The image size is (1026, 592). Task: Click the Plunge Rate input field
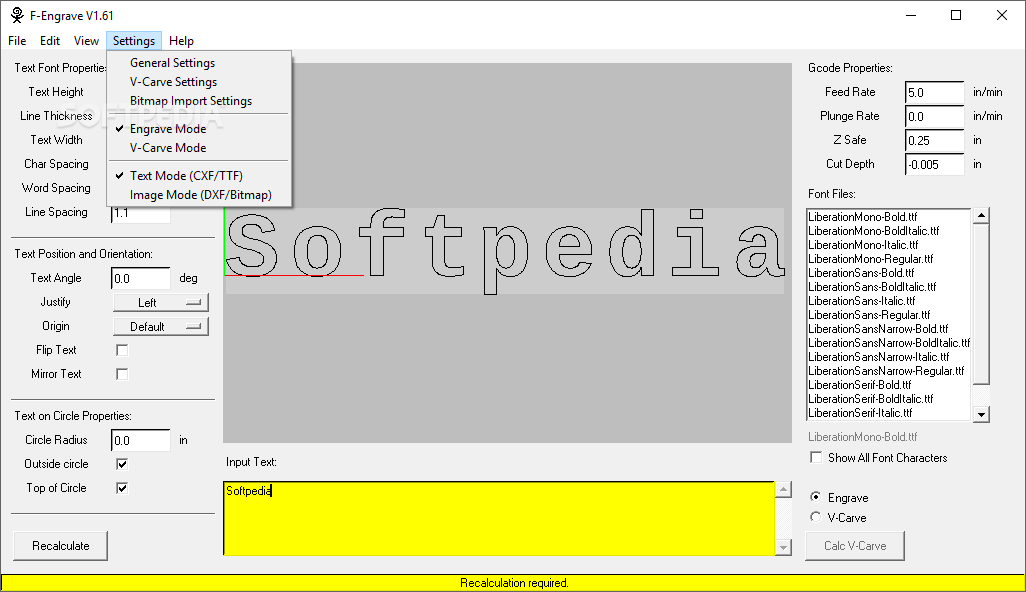[x=934, y=116]
